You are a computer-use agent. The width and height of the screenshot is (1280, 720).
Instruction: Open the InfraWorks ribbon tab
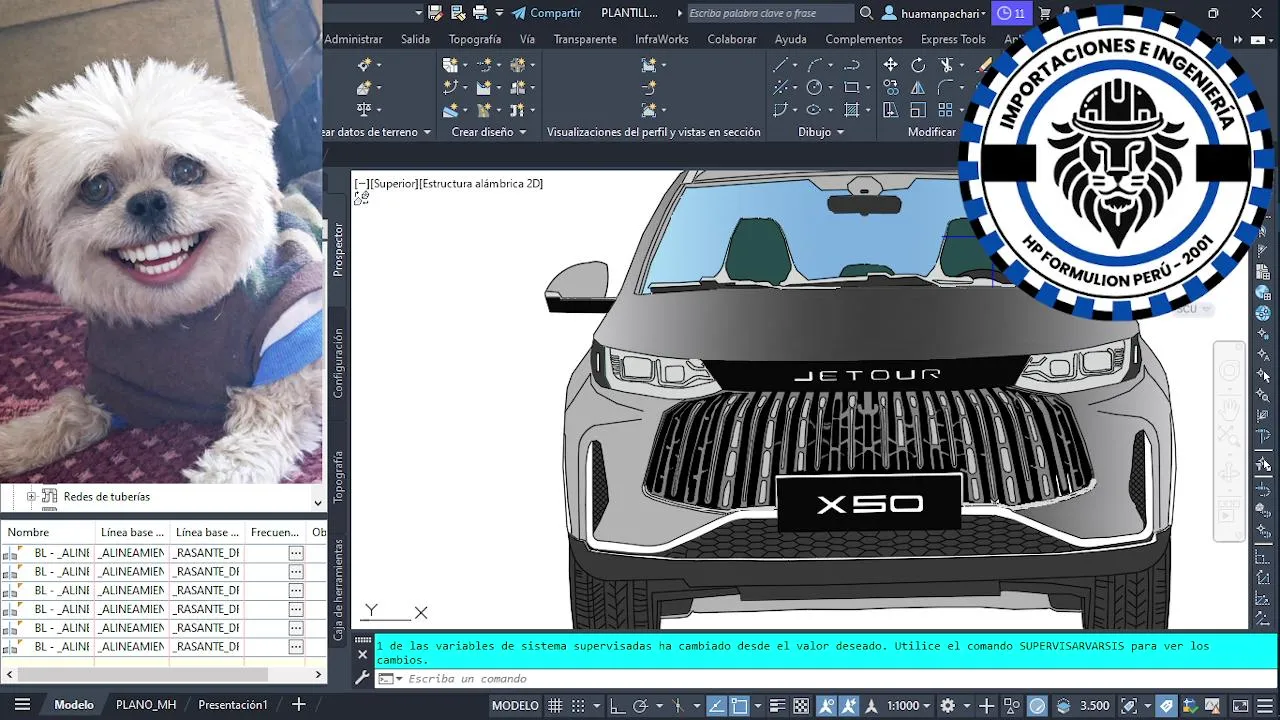661,39
